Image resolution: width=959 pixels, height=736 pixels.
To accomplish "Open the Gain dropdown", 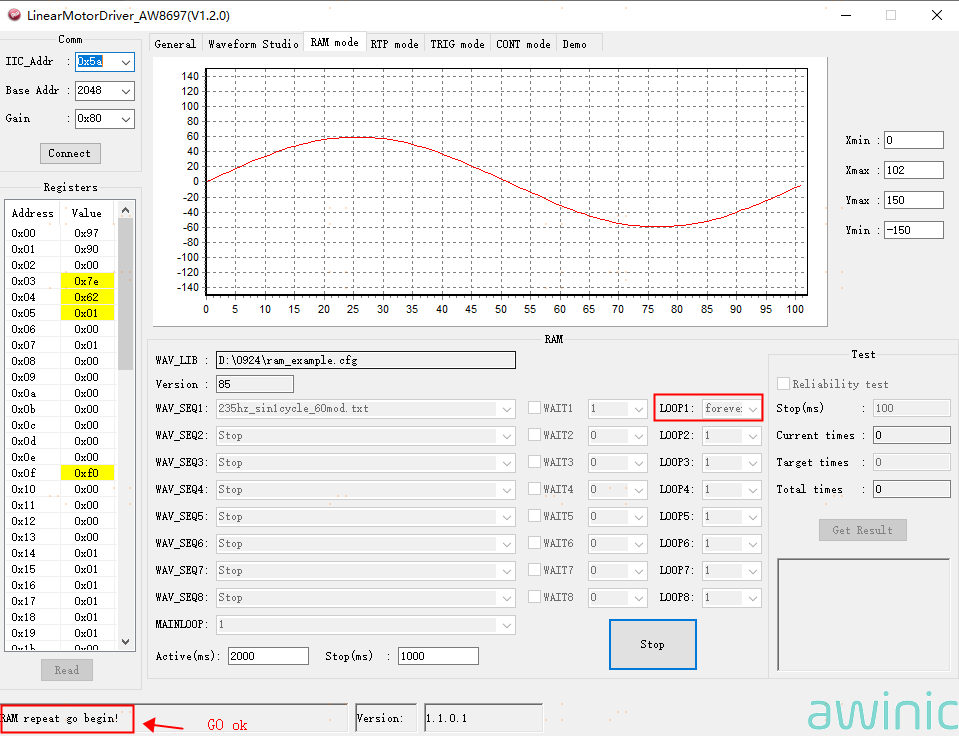I will tap(125, 119).
